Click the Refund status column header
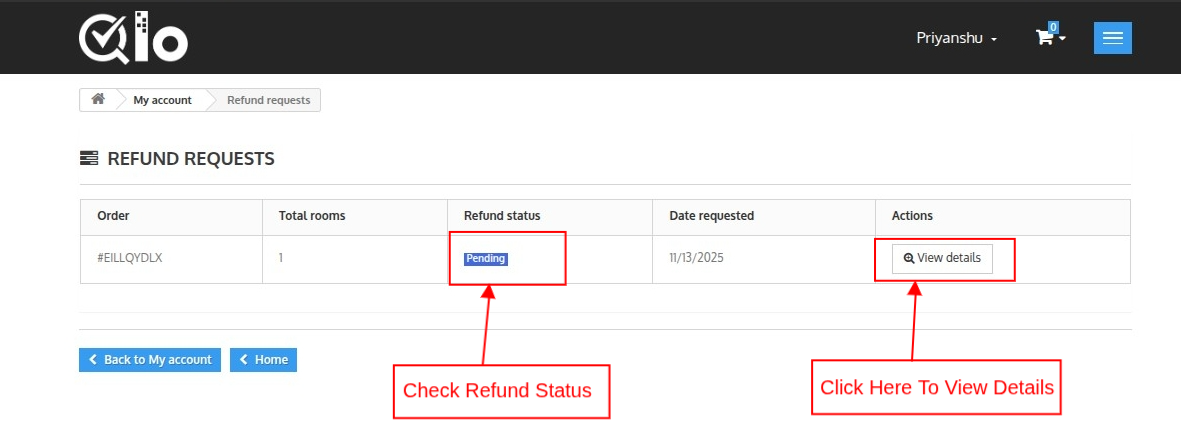The image size is (1181, 432). (x=502, y=216)
